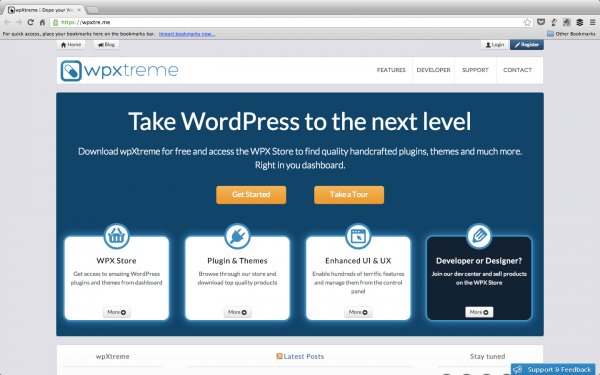Open the SUPPORT menu item
This screenshot has height=375, width=600.
[x=475, y=70]
